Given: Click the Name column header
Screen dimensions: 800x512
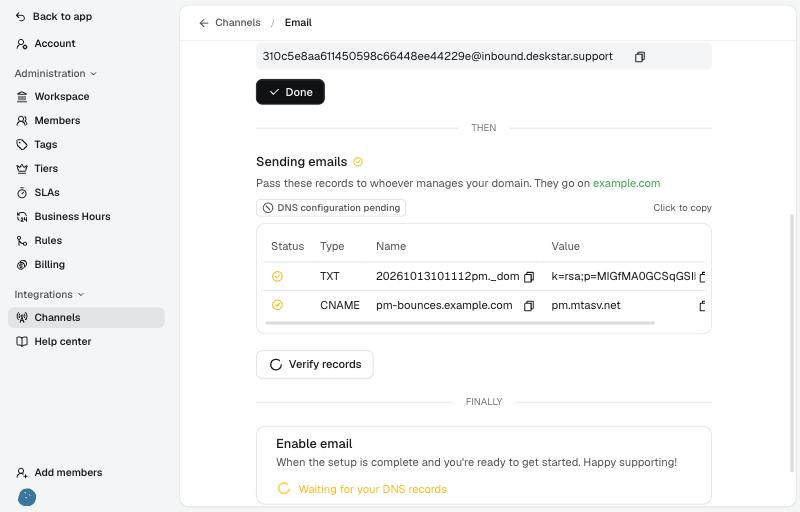Looking at the screenshot, I should tap(391, 246).
